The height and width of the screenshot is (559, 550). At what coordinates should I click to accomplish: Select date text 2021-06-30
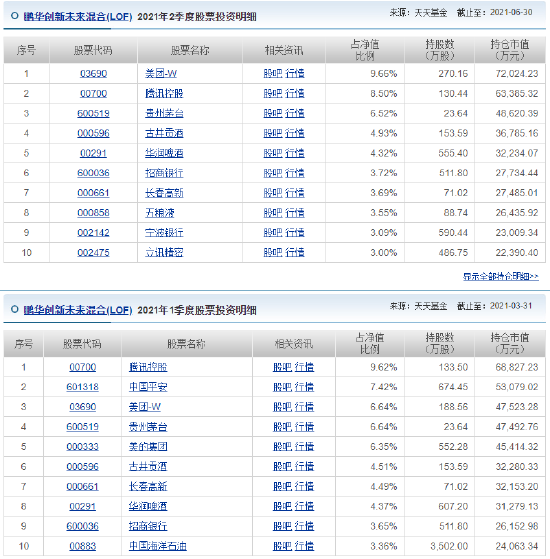[511, 12]
